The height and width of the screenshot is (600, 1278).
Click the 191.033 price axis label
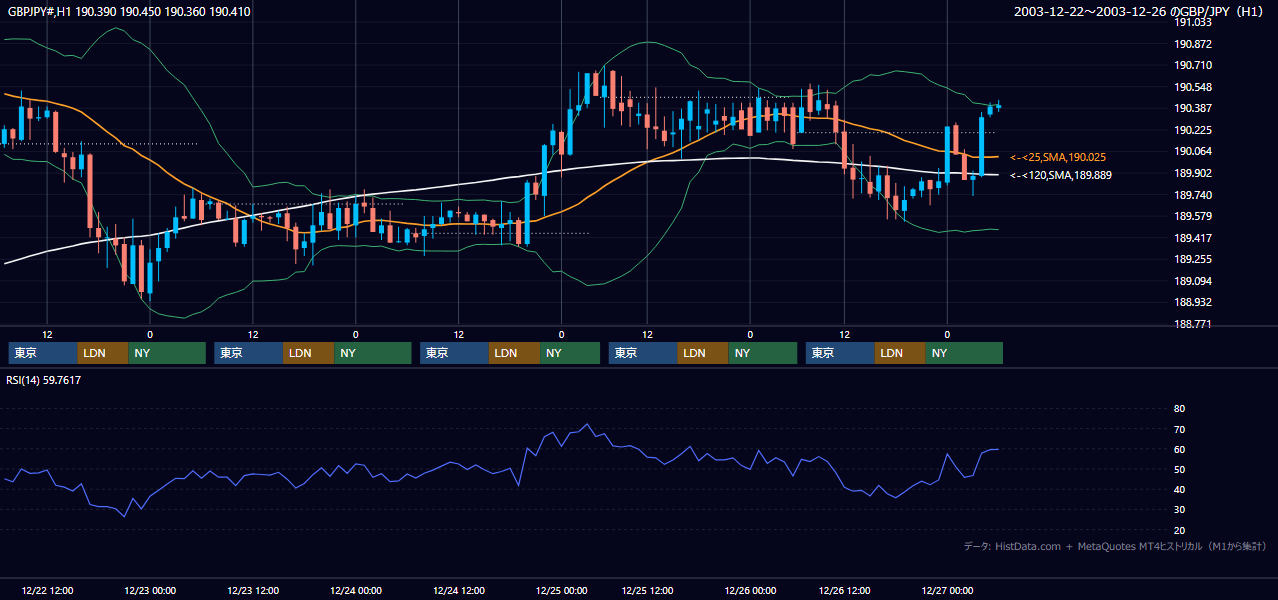tap(1193, 22)
